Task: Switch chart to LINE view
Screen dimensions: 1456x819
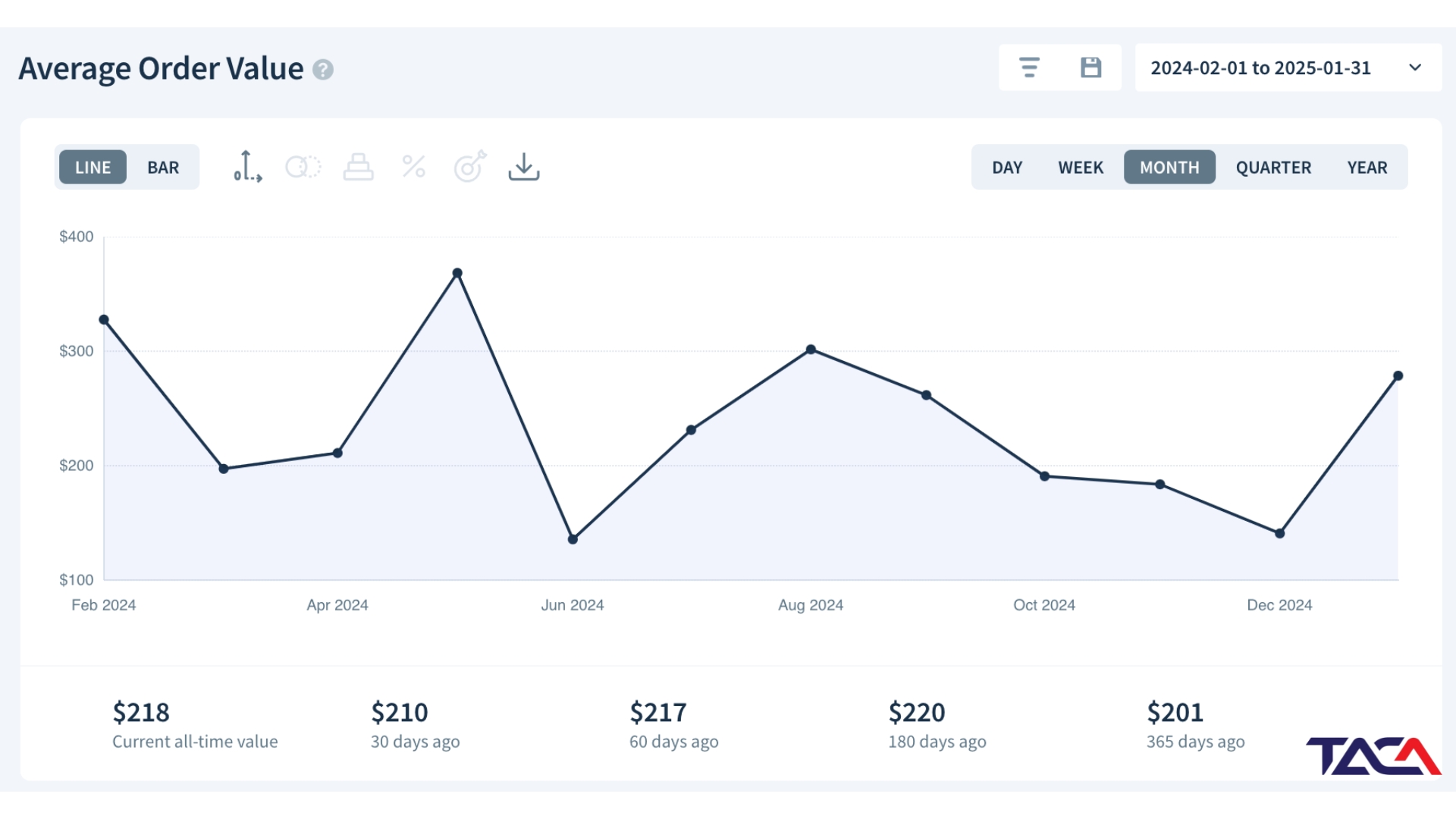Action: (x=93, y=168)
